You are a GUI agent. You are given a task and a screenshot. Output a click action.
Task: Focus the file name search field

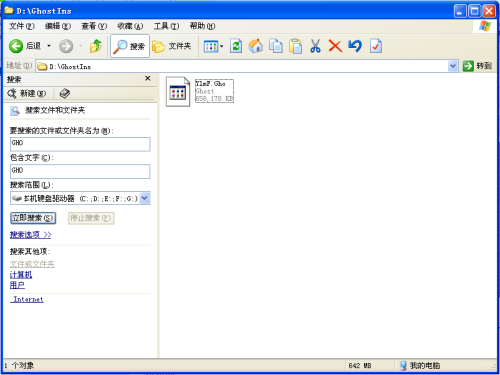80,144
